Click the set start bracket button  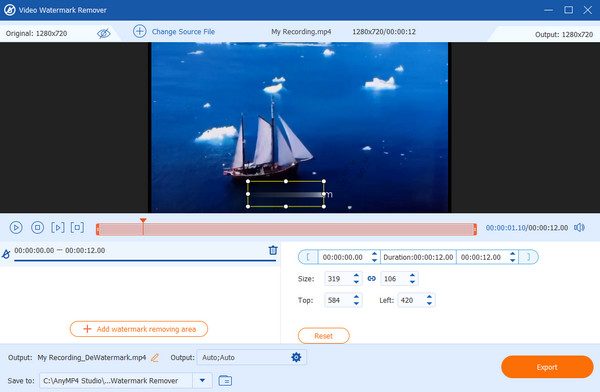coord(308,257)
